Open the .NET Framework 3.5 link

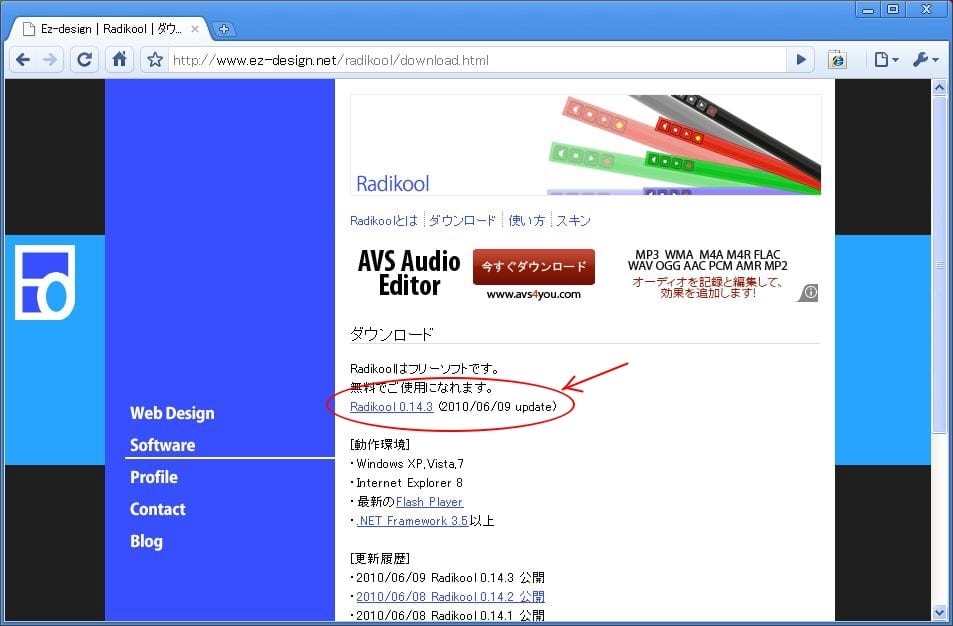[412, 521]
